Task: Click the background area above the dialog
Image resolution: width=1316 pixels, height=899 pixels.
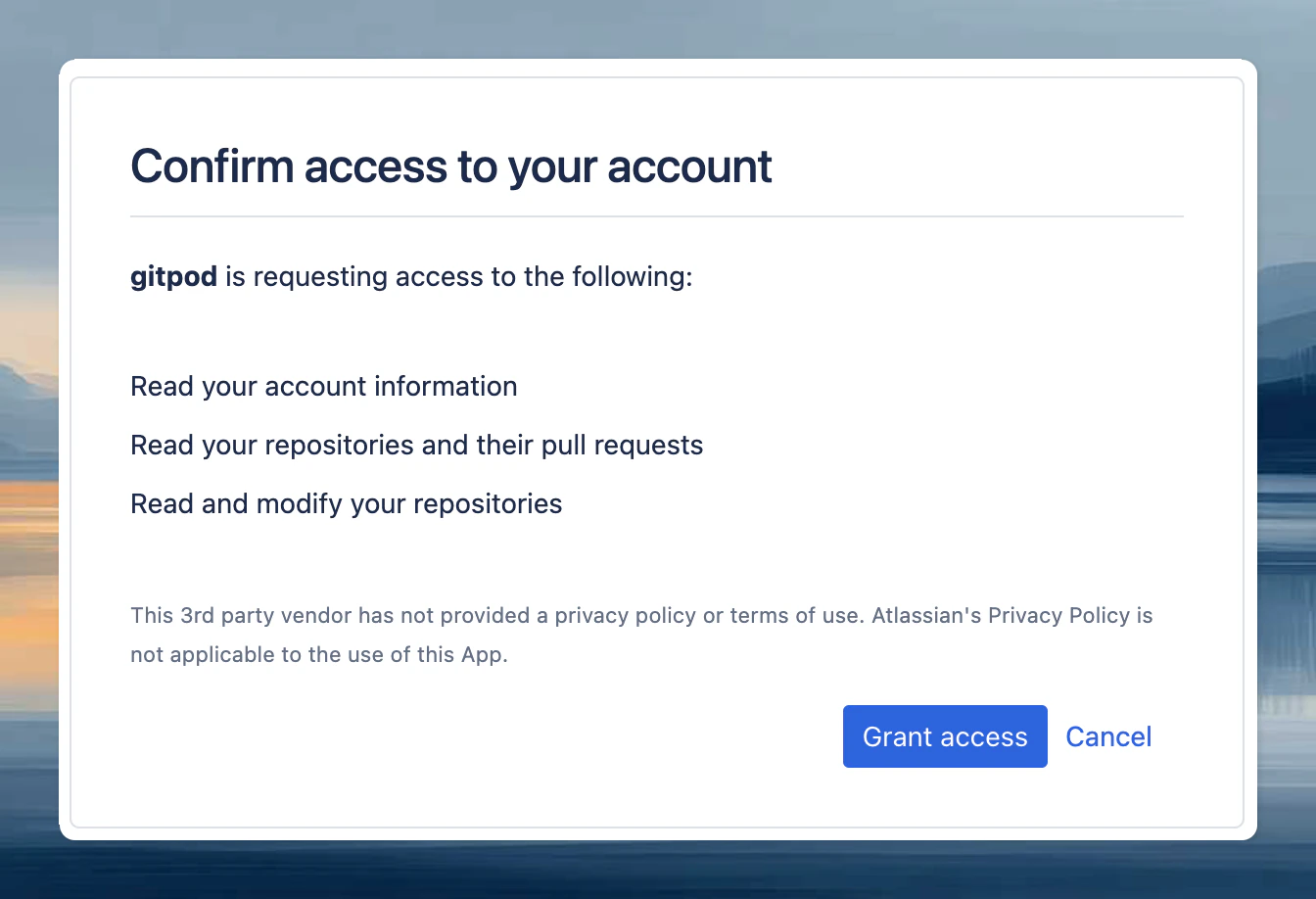Action: [x=658, y=27]
